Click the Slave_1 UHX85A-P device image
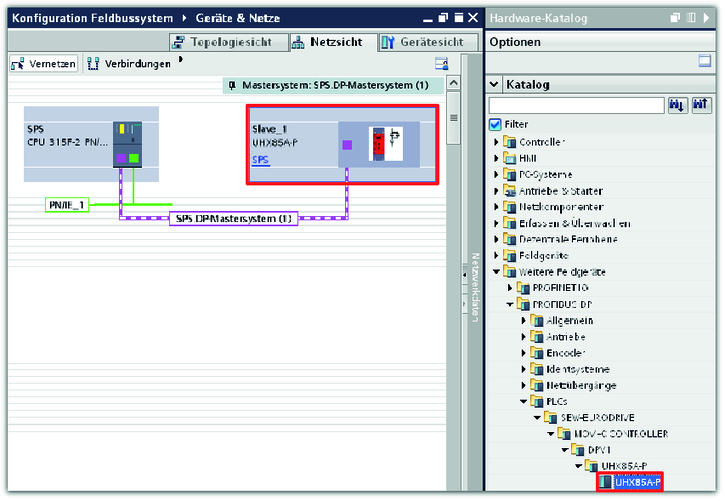 (x=384, y=144)
